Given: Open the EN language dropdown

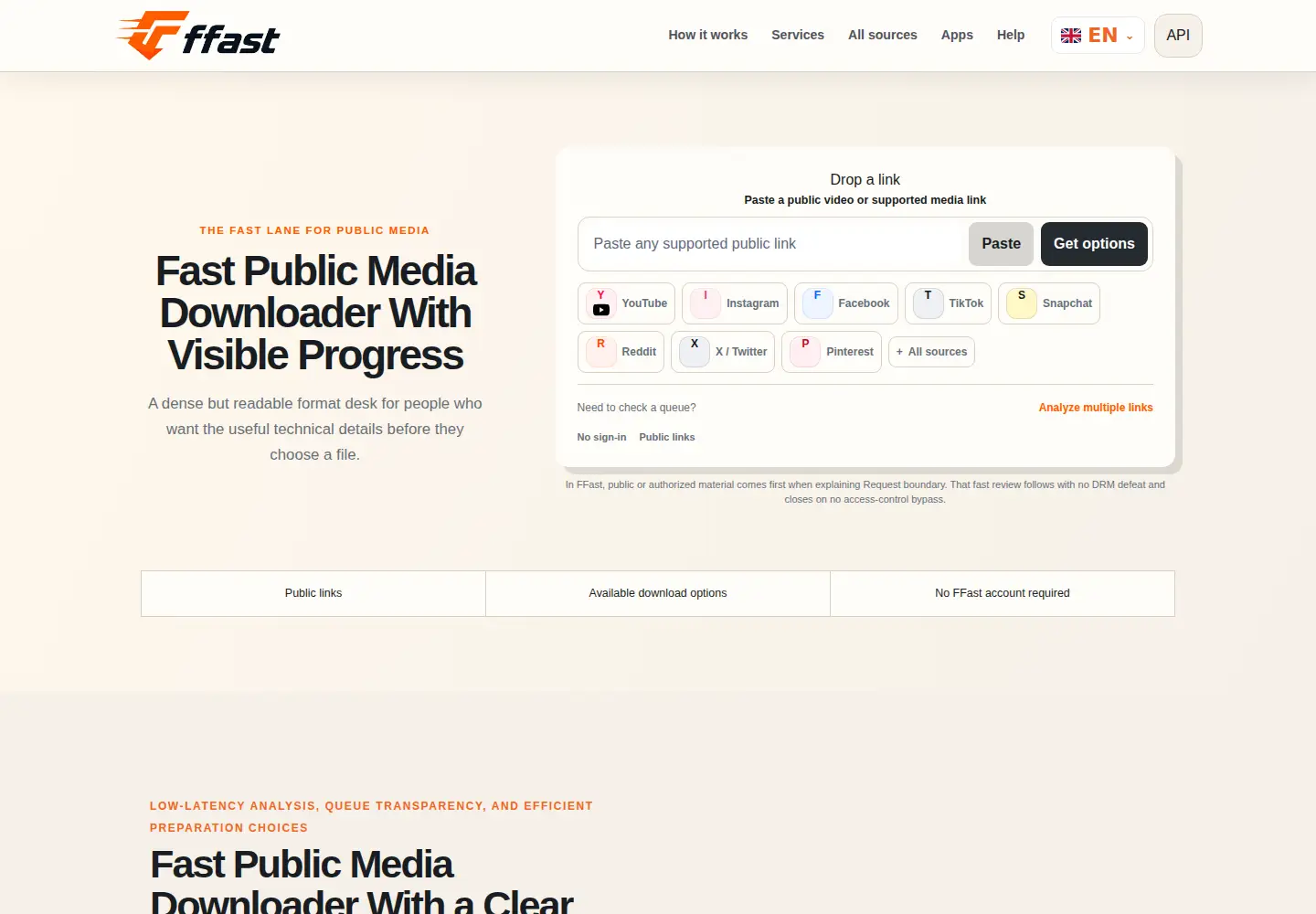Looking at the screenshot, I should pos(1098,36).
